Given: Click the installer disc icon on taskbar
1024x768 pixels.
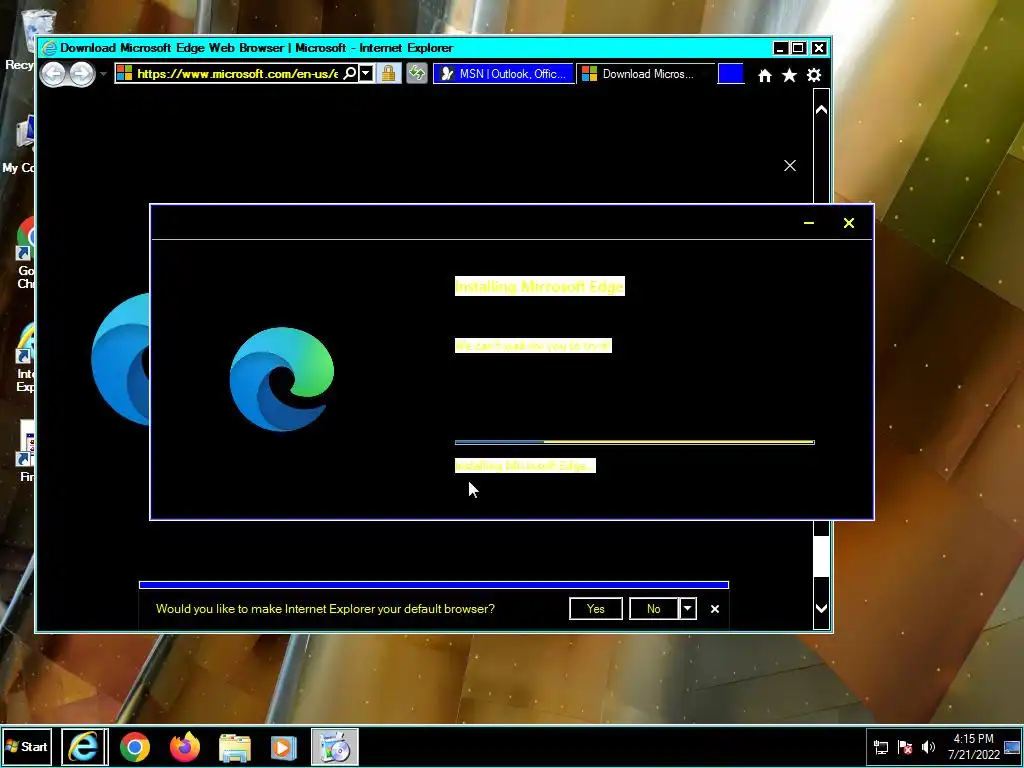Looking at the screenshot, I should (x=334, y=747).
